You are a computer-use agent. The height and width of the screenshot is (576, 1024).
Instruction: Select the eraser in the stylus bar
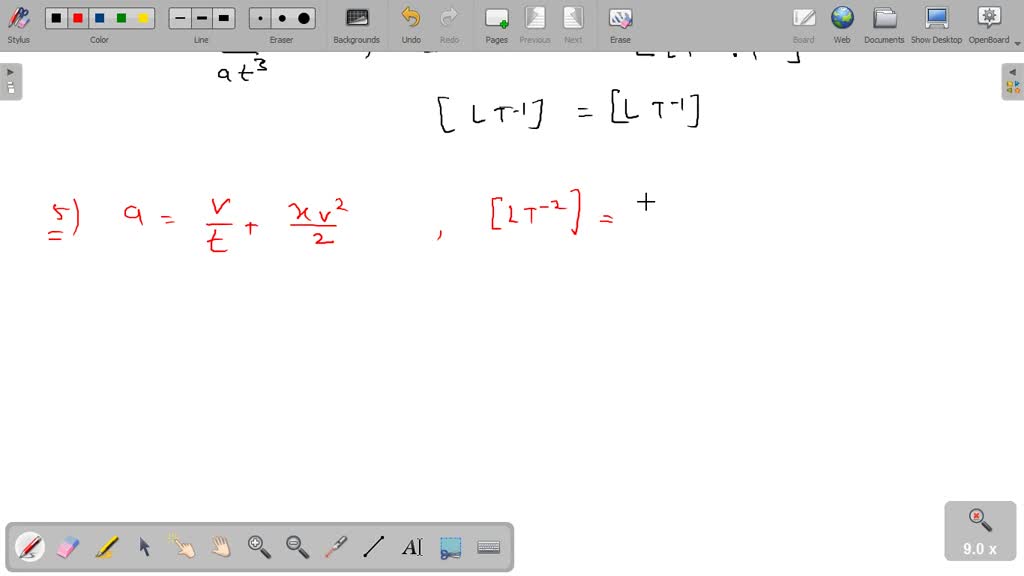(67, 547)
